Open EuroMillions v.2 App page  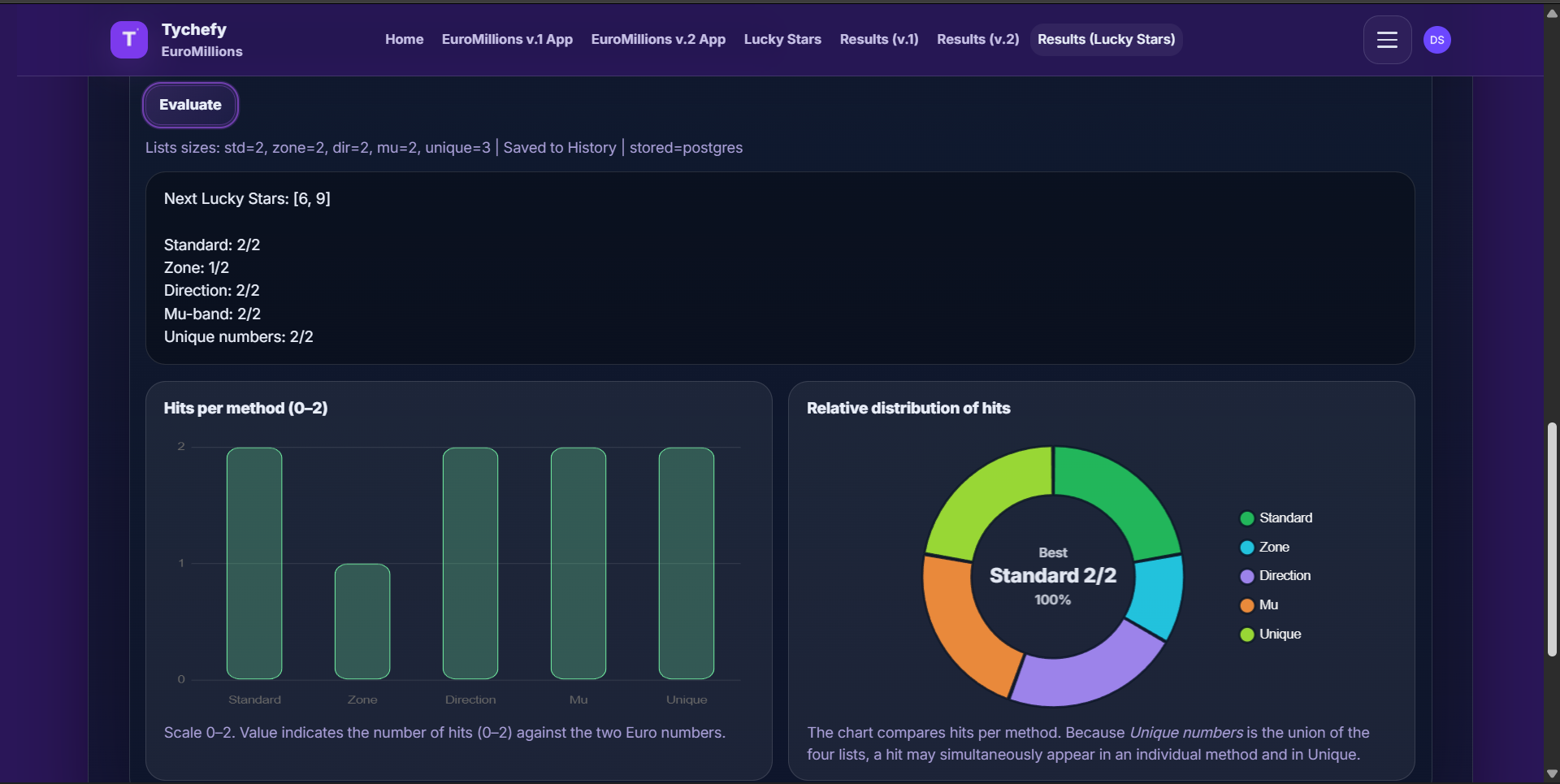(x=658, y=39)
